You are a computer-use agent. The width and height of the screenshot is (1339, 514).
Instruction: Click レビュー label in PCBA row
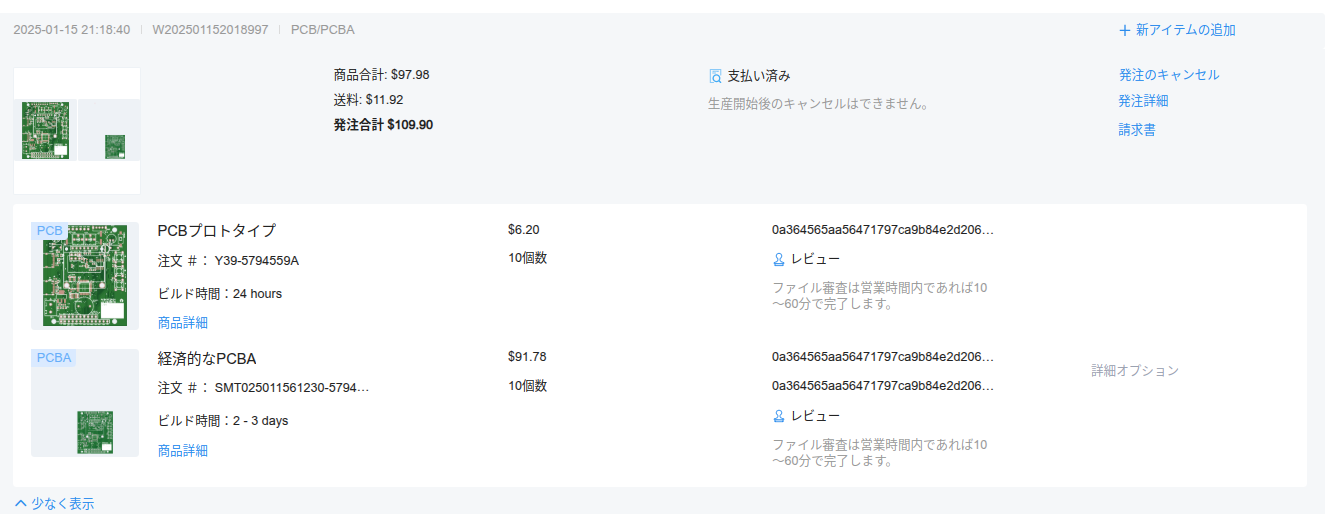click(x=815, y=416)
